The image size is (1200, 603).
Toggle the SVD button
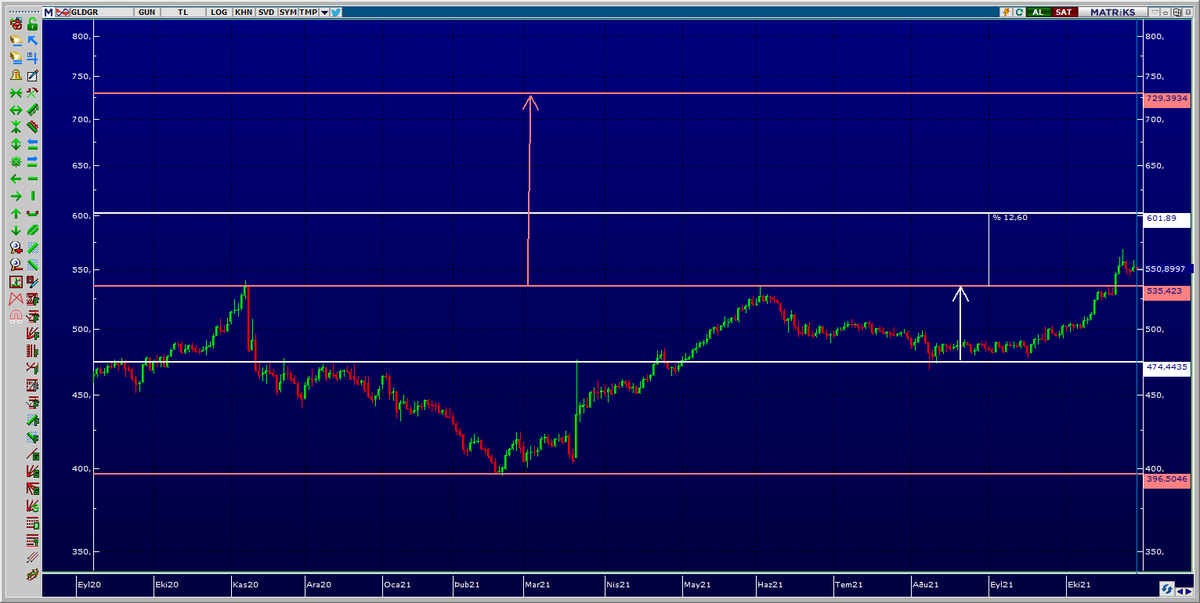(266, 12)
